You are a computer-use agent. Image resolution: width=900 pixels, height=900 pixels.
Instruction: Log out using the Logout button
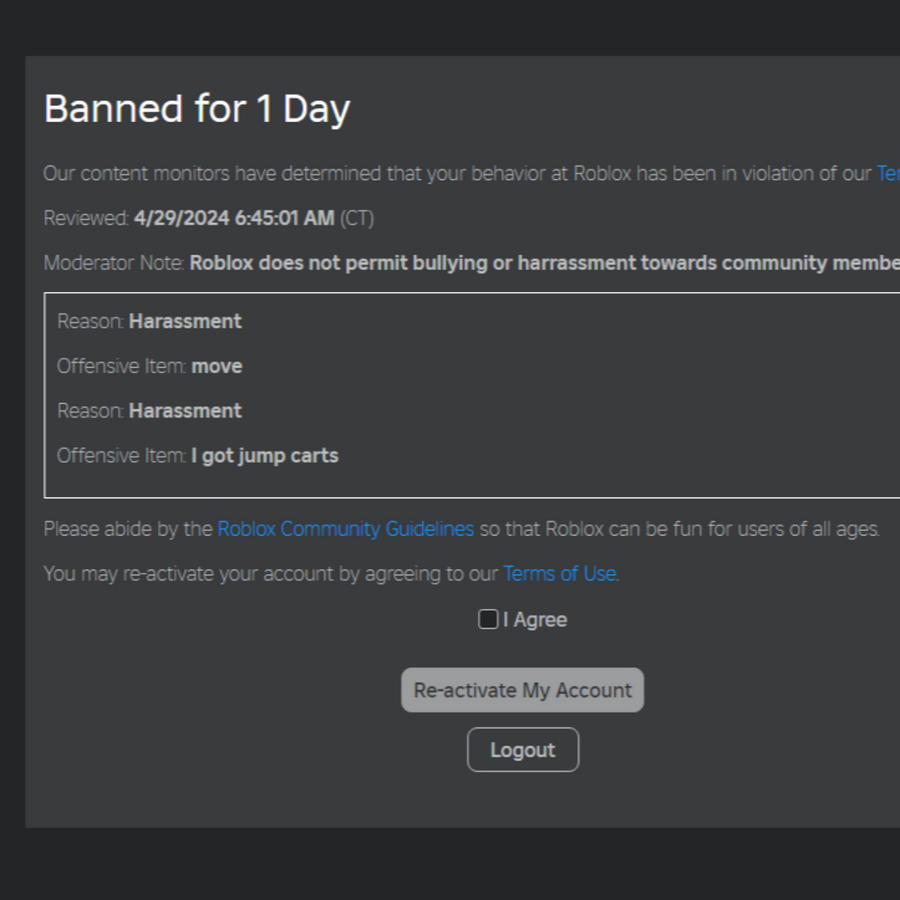point(523,750)
